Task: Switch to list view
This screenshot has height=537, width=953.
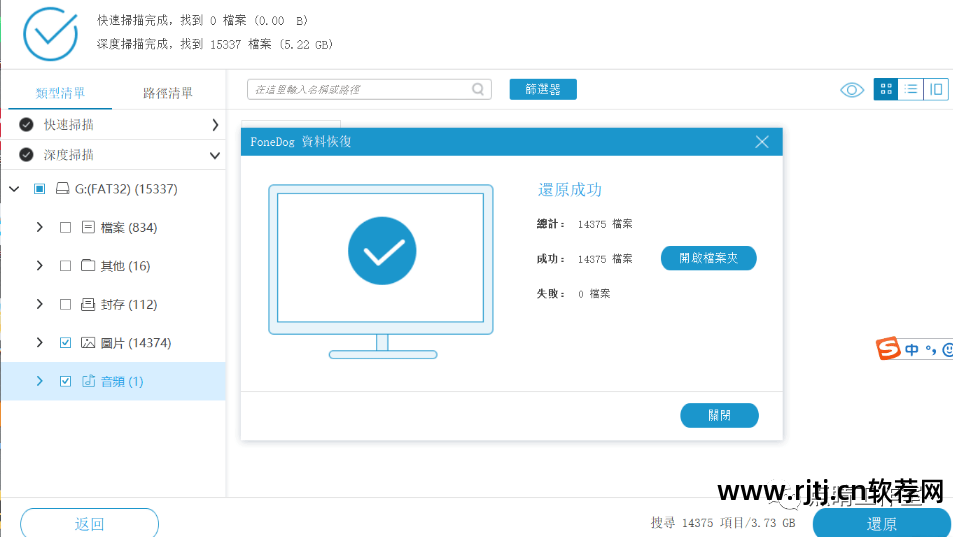Action: tap(910, 89)
